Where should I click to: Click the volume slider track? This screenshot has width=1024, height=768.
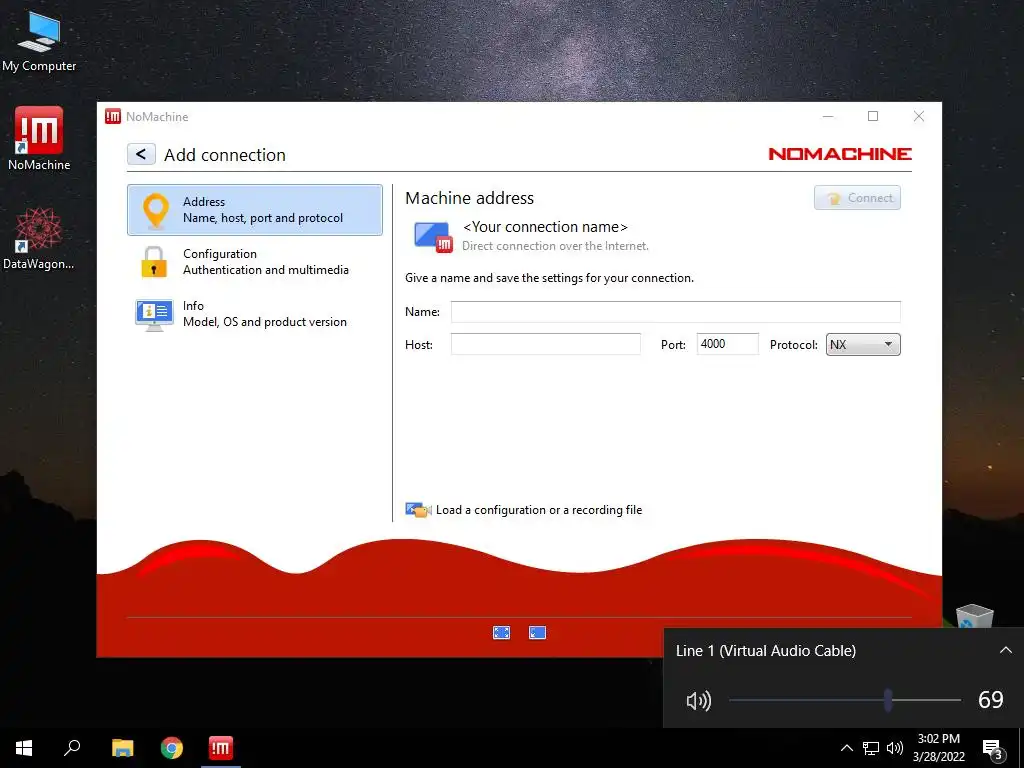tap(844, 700)
